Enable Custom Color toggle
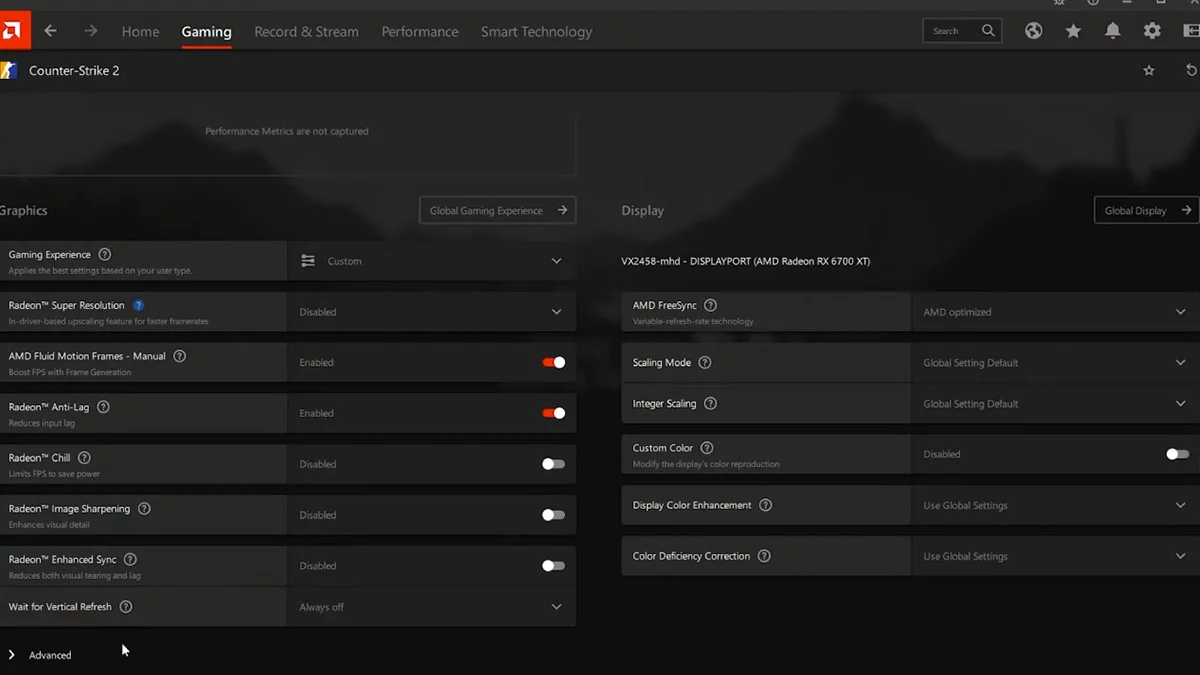Image resolution: width=1200 pixels, height=675 pixels. (1178, 454)
